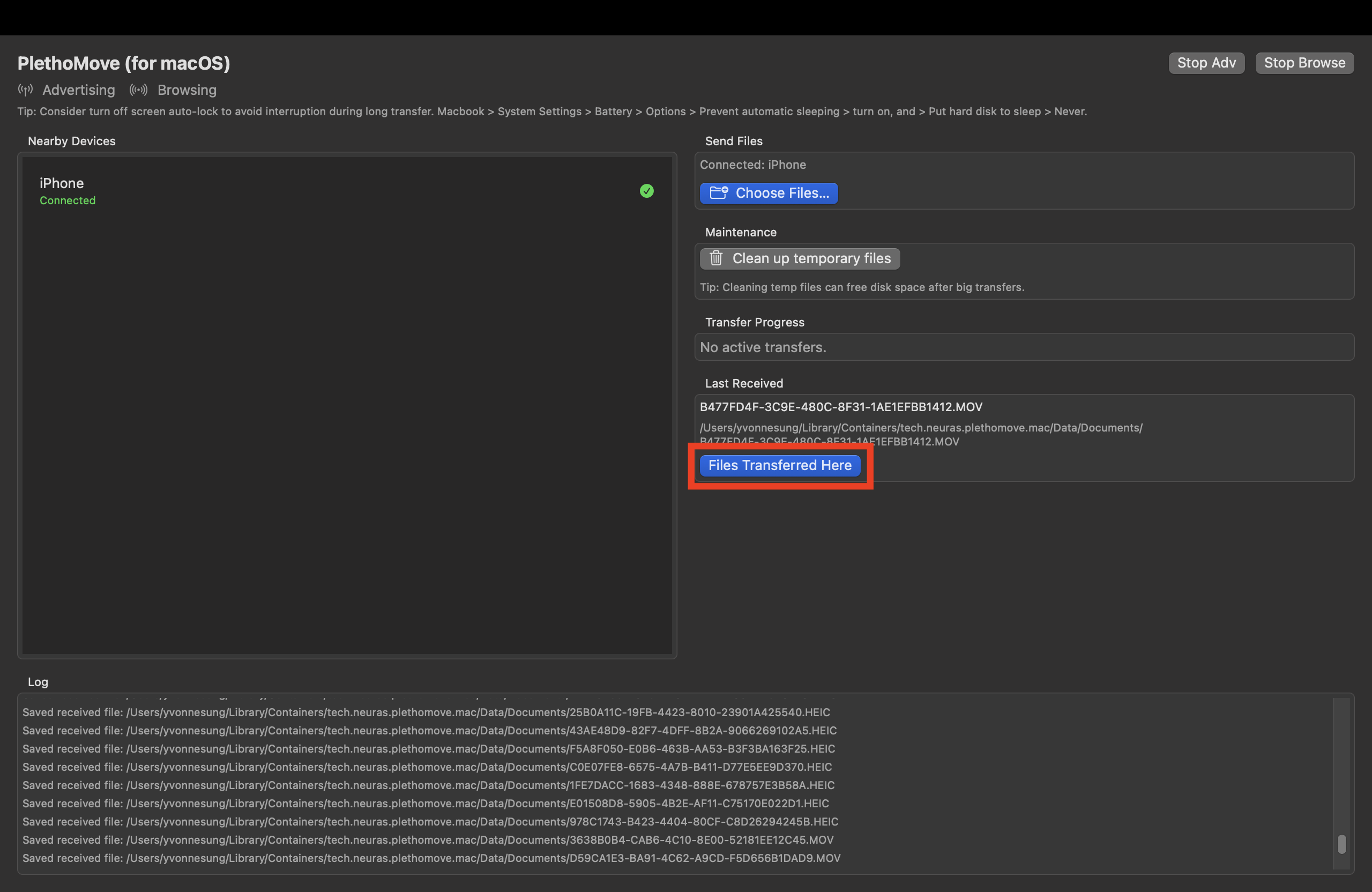Stop advertising with Stop Adv button
Screen dimensions: 1372x892
coord(1206,63)
